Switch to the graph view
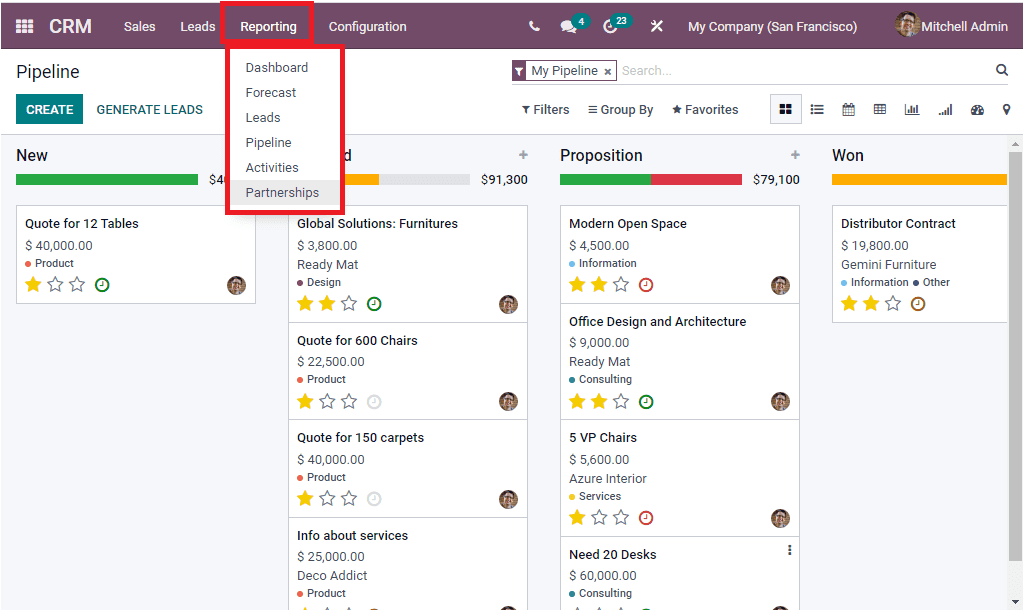 pos(911,109)
